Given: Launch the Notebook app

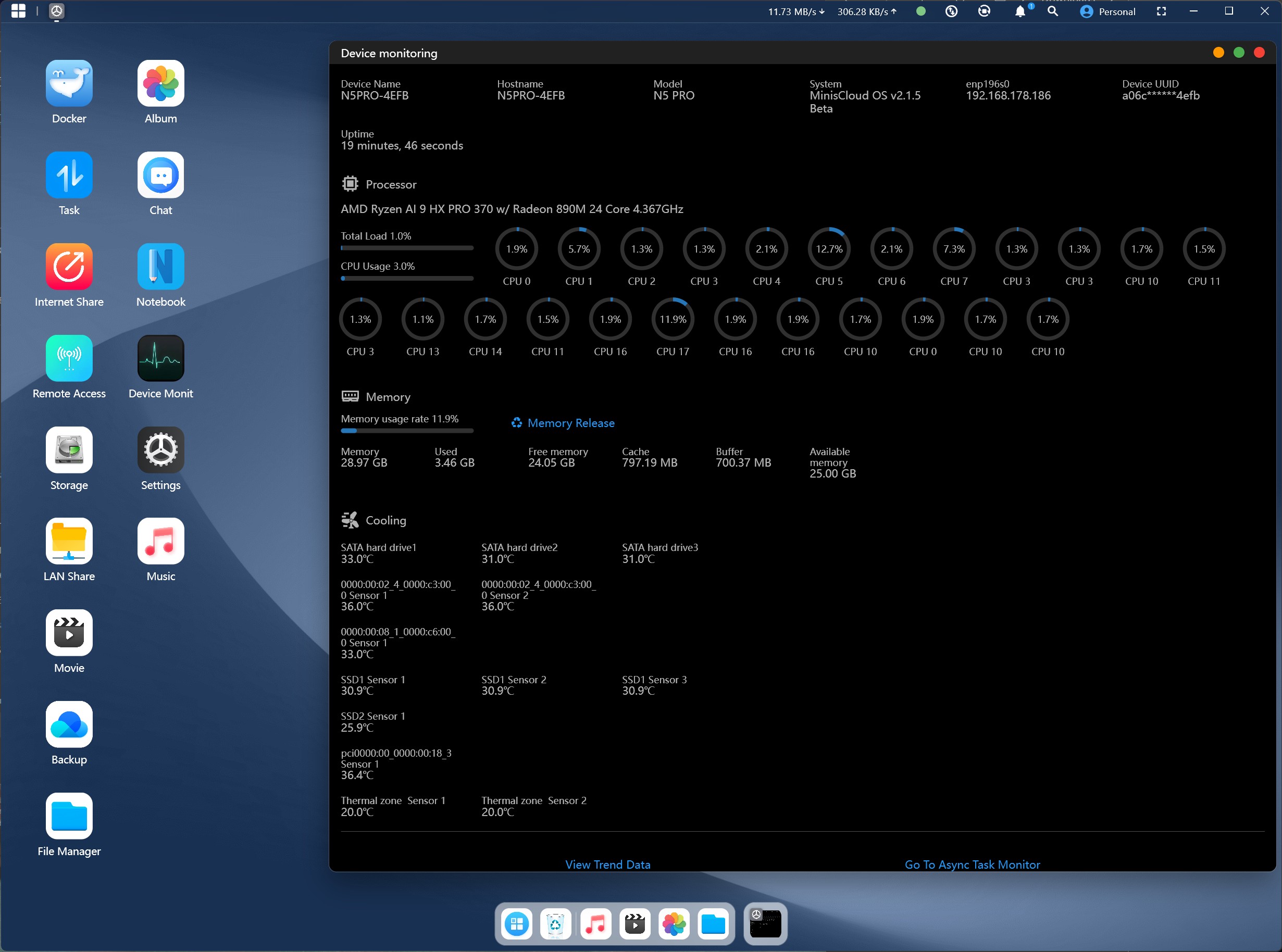Looking at the screenshot, I should tap(161, 267).
